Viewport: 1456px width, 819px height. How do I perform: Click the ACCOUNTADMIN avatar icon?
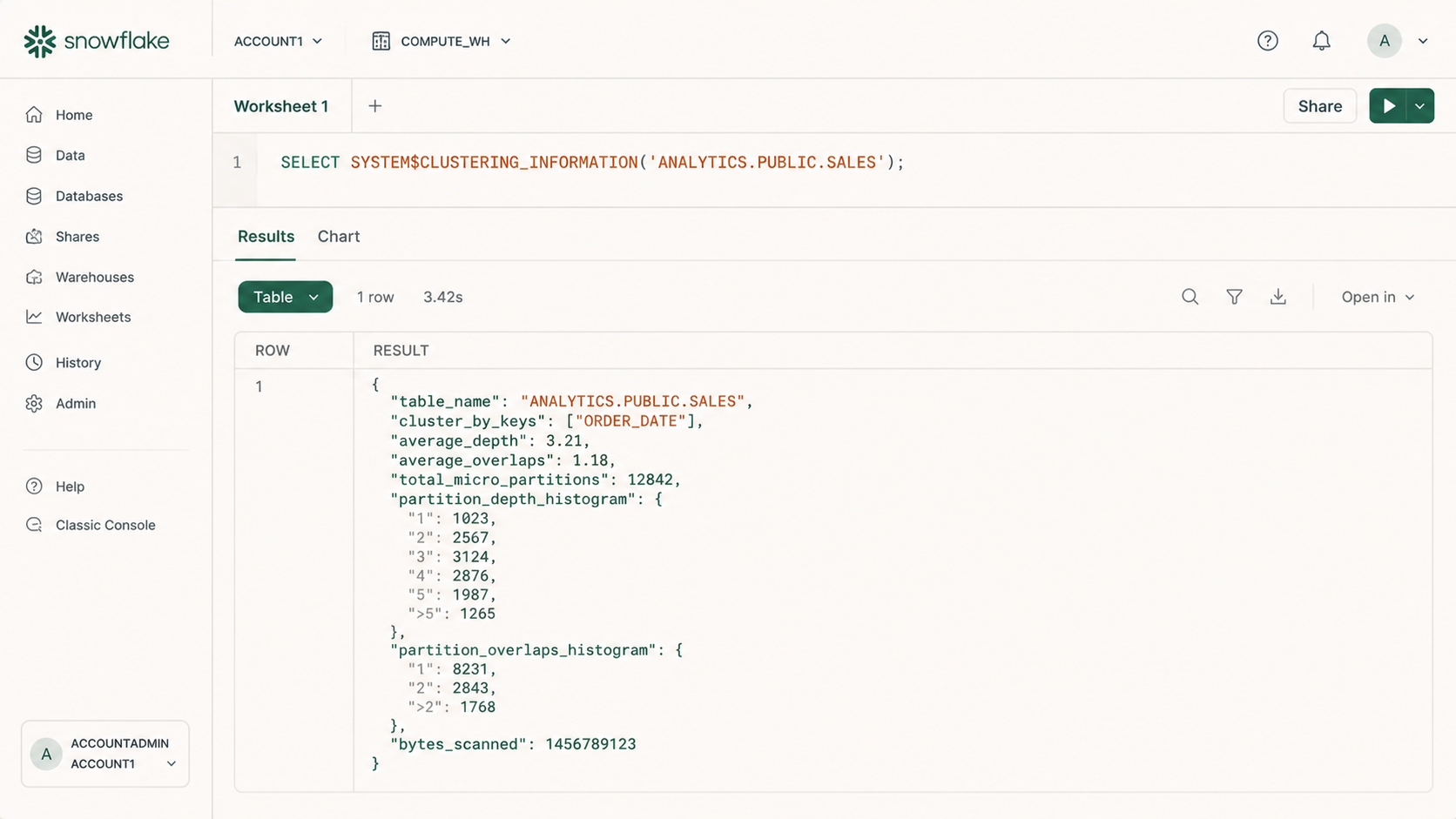pyautogui.click(x=46, y=754)
